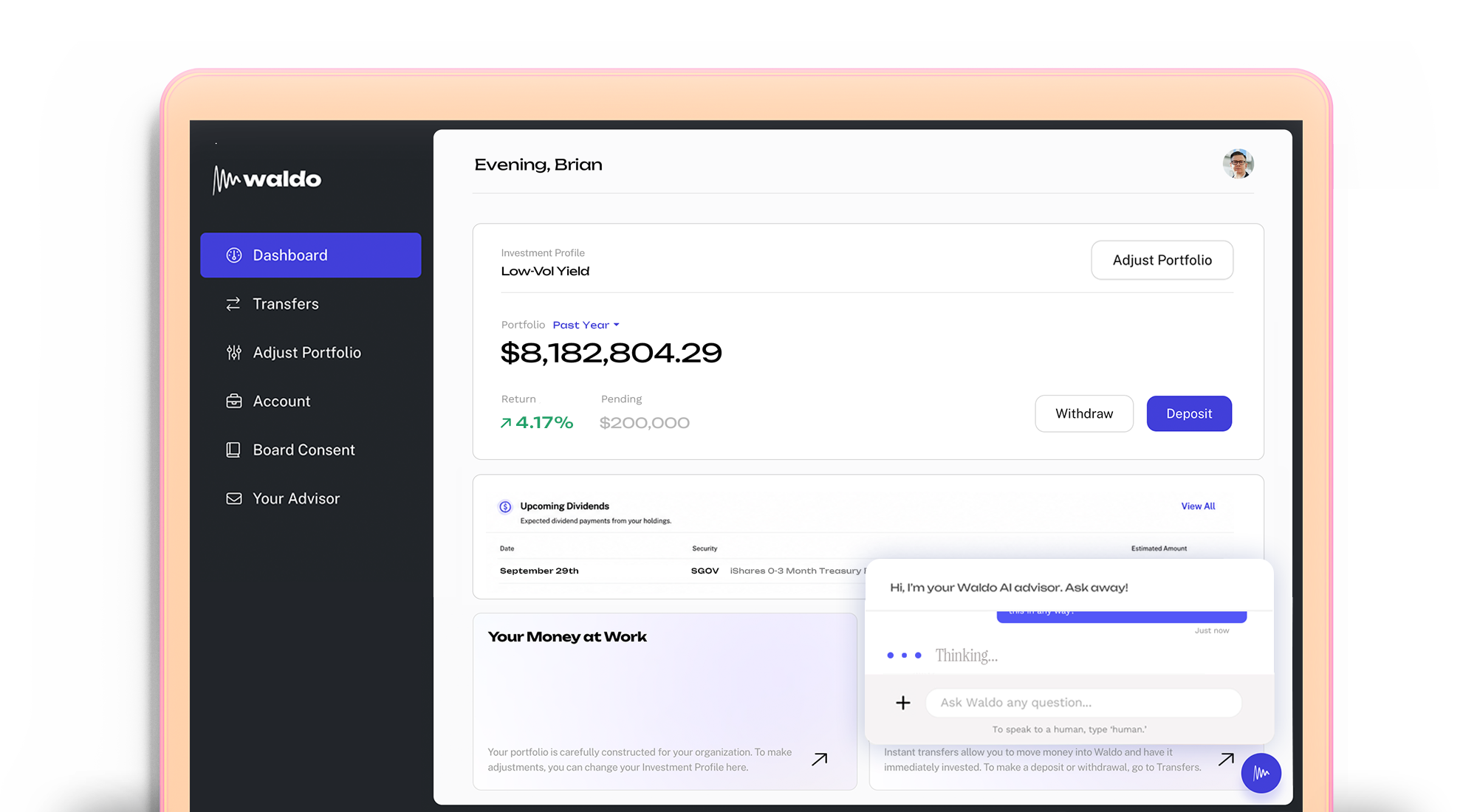
Task: Click the Transfers arrows icon
Action: coord(233,304)
